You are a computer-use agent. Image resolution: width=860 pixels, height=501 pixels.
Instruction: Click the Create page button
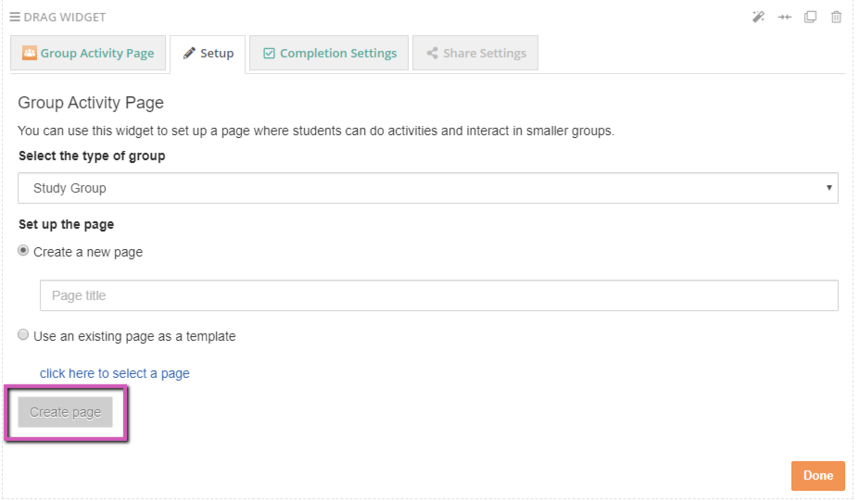point(65,412)
